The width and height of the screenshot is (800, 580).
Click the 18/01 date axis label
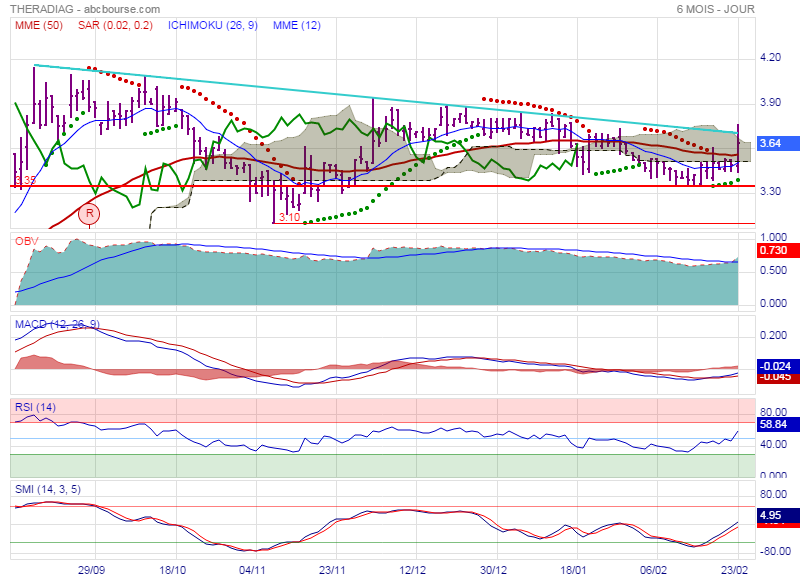pos(573,570)
